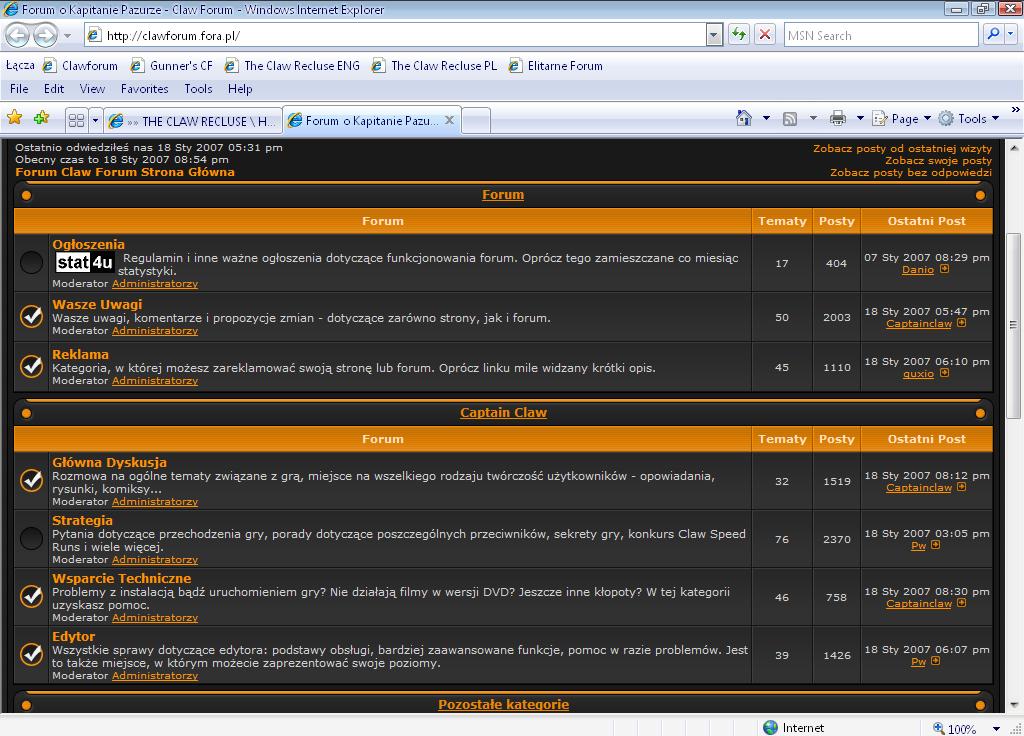Open the Główna Dyskusja forum
The height and width of the screenshot is (736, 1024).
pyautogui.click(x=109, y=462)
